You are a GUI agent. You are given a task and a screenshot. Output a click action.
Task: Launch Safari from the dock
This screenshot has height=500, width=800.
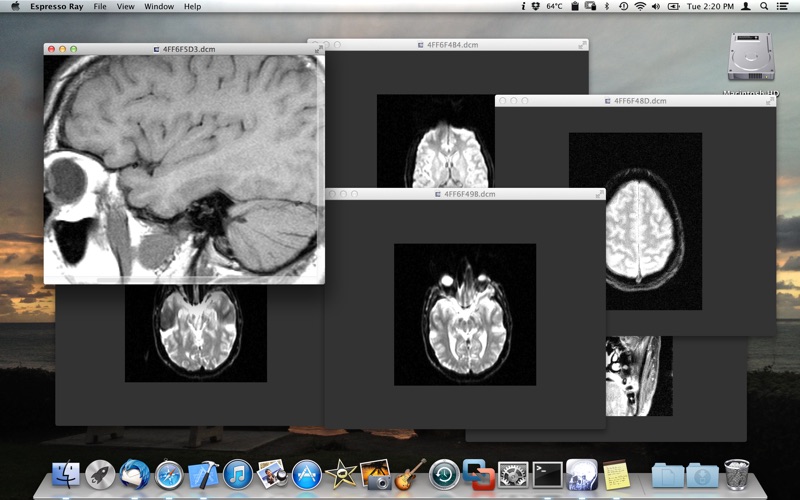pos(168,474)
